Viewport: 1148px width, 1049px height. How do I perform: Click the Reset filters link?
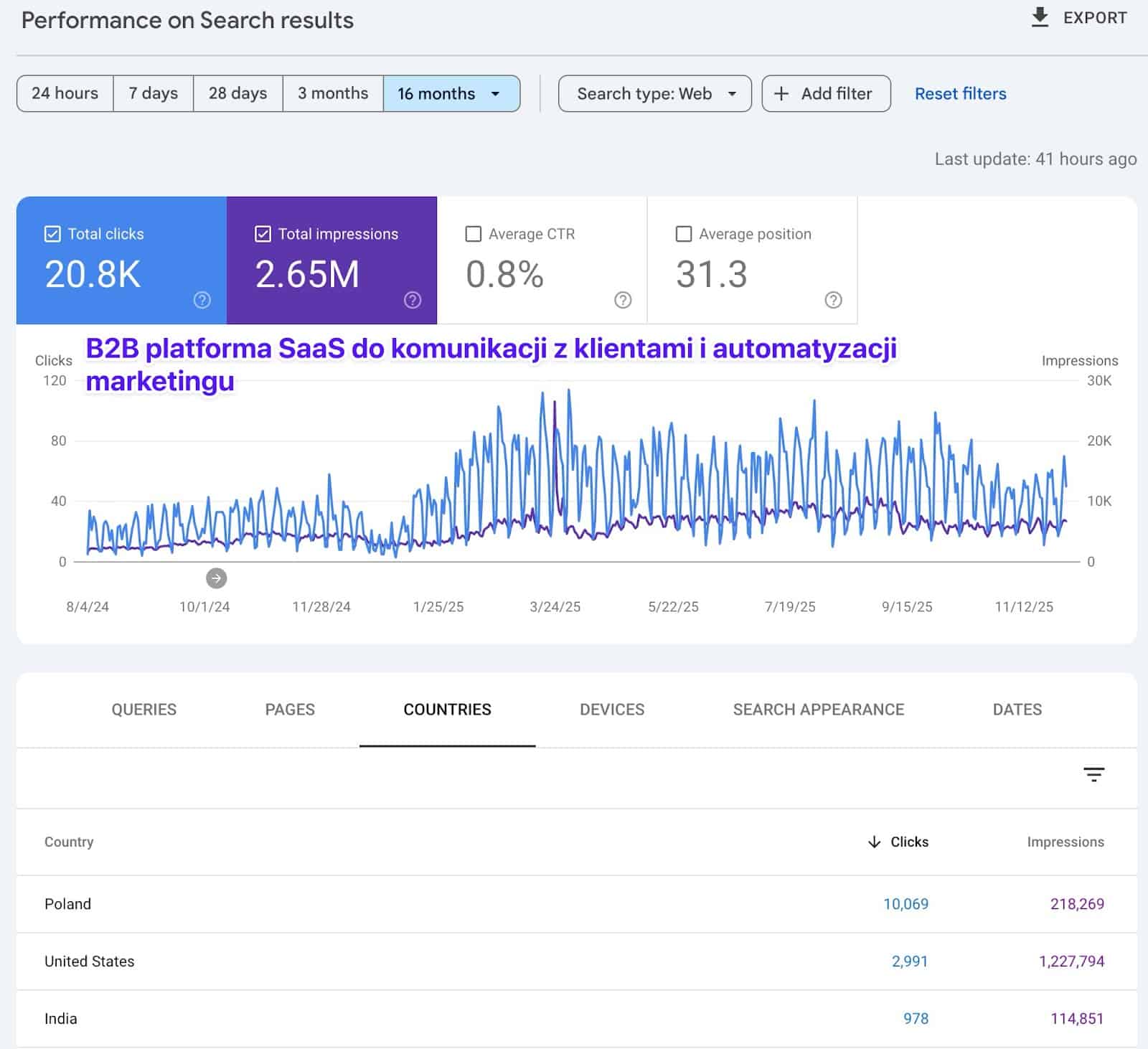(960, 94)
